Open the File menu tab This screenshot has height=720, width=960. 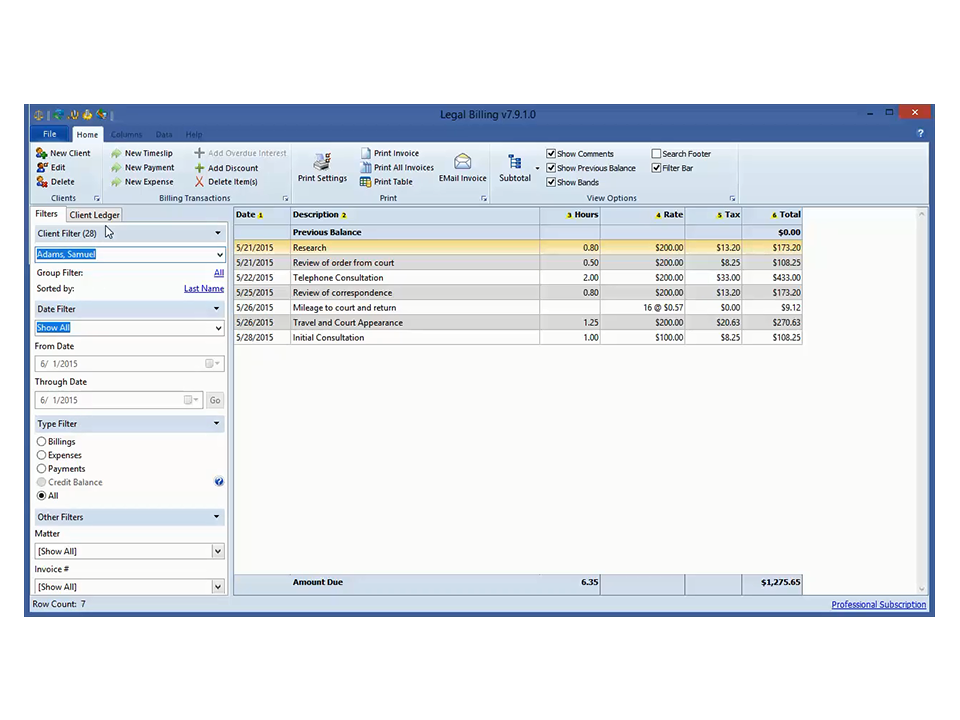49,134
